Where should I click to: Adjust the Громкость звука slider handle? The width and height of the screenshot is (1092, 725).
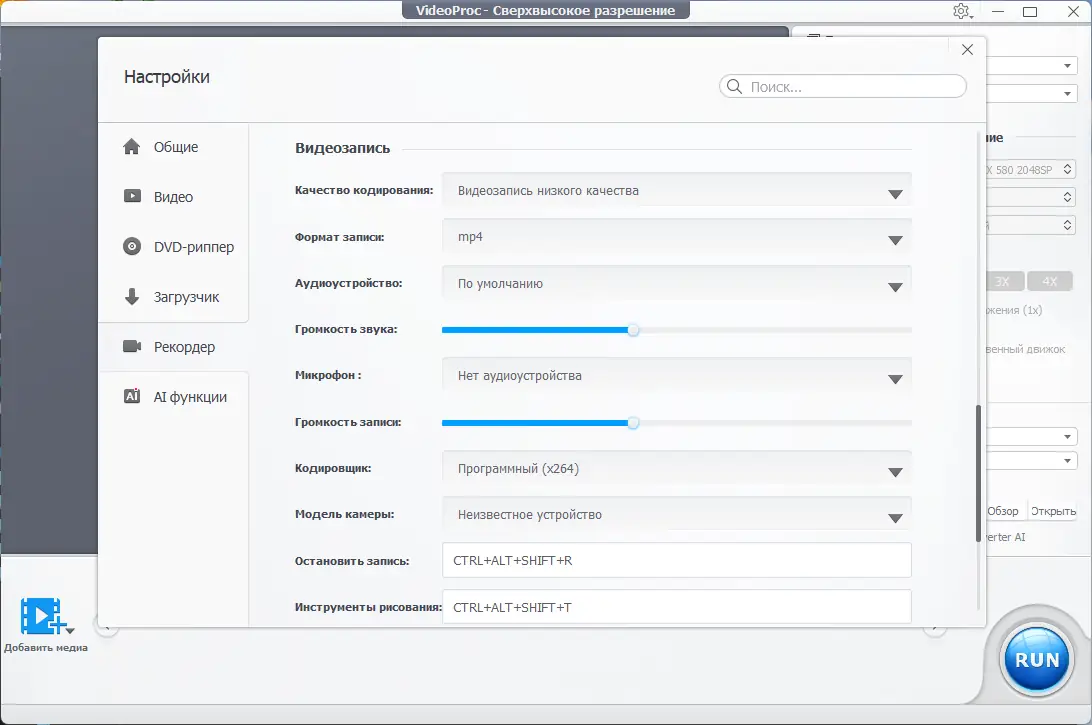632,328
